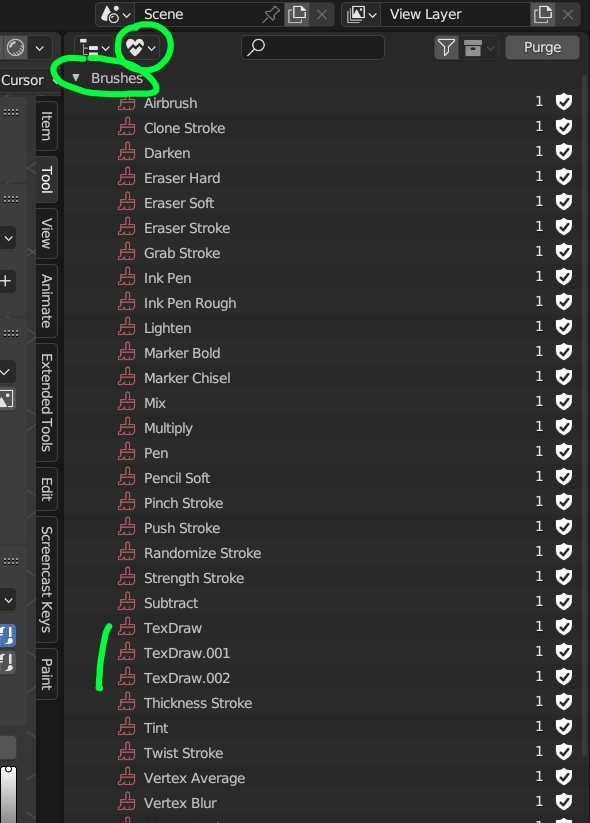Viewport: 590px width, 823px height.
Task: Add a new View Layer
Action: pos(543,14)
